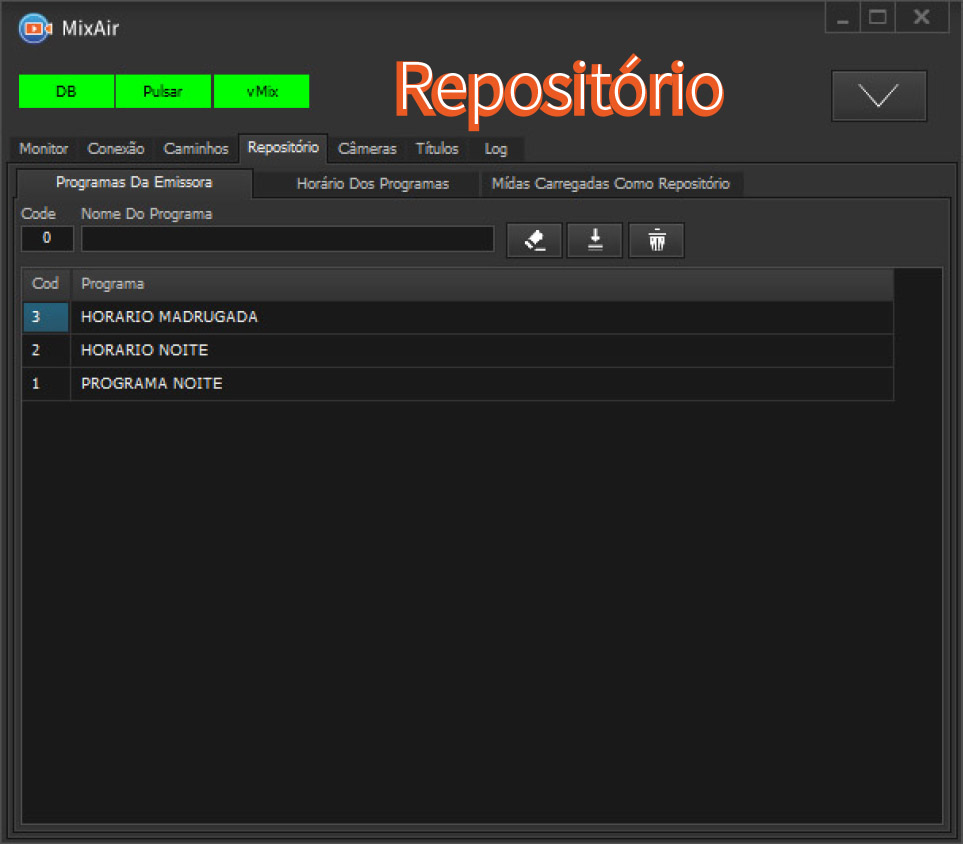The image size is (963, 844).
Task: Focus the Code number field
Action: (47, 239)
